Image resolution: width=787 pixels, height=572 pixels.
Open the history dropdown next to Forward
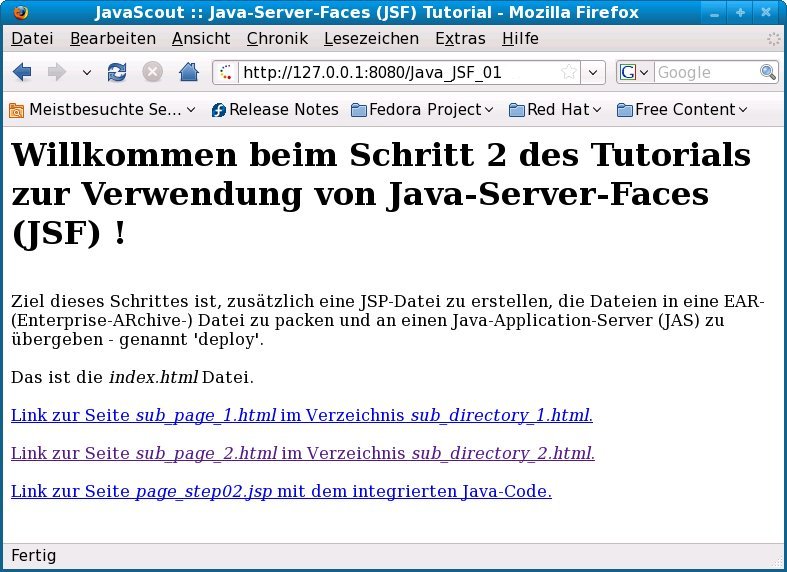coord(87,72)
